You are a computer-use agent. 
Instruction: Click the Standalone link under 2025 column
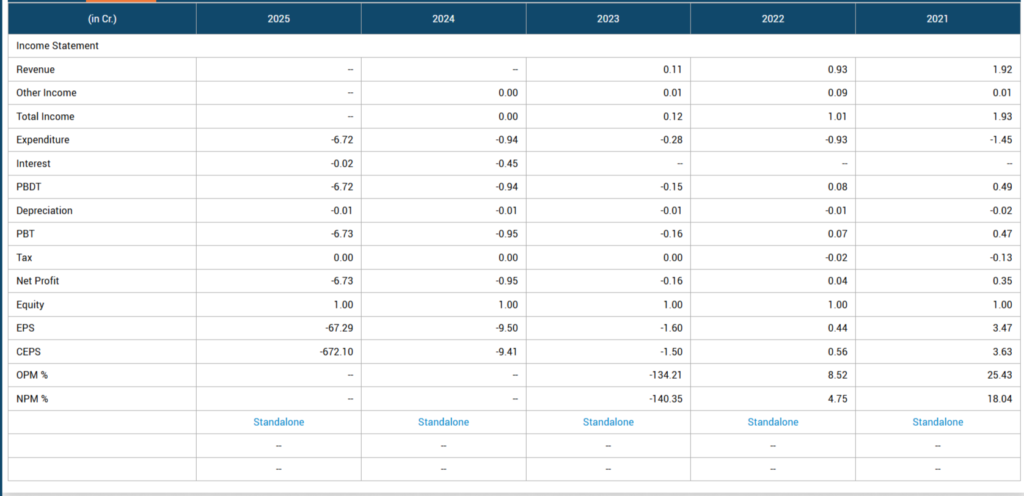tap(279, 422)
